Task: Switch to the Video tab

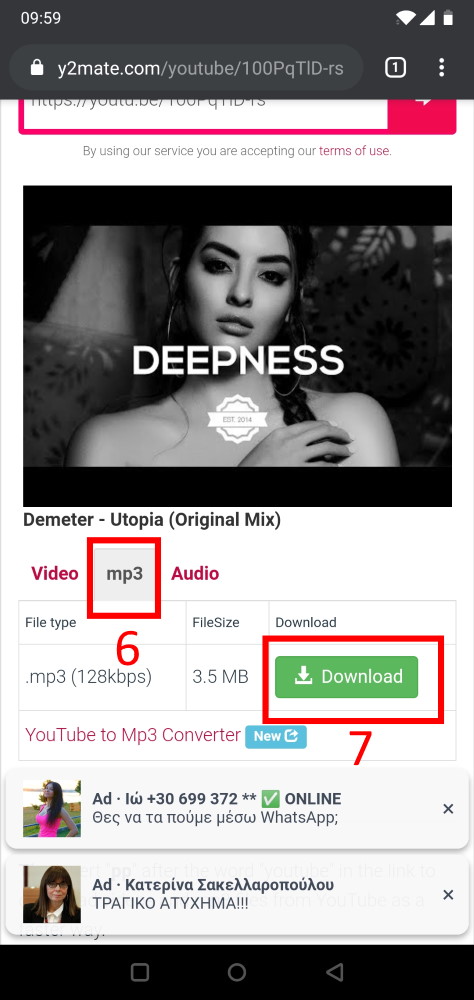Action: pyautogui.click(x=55, y=573)
